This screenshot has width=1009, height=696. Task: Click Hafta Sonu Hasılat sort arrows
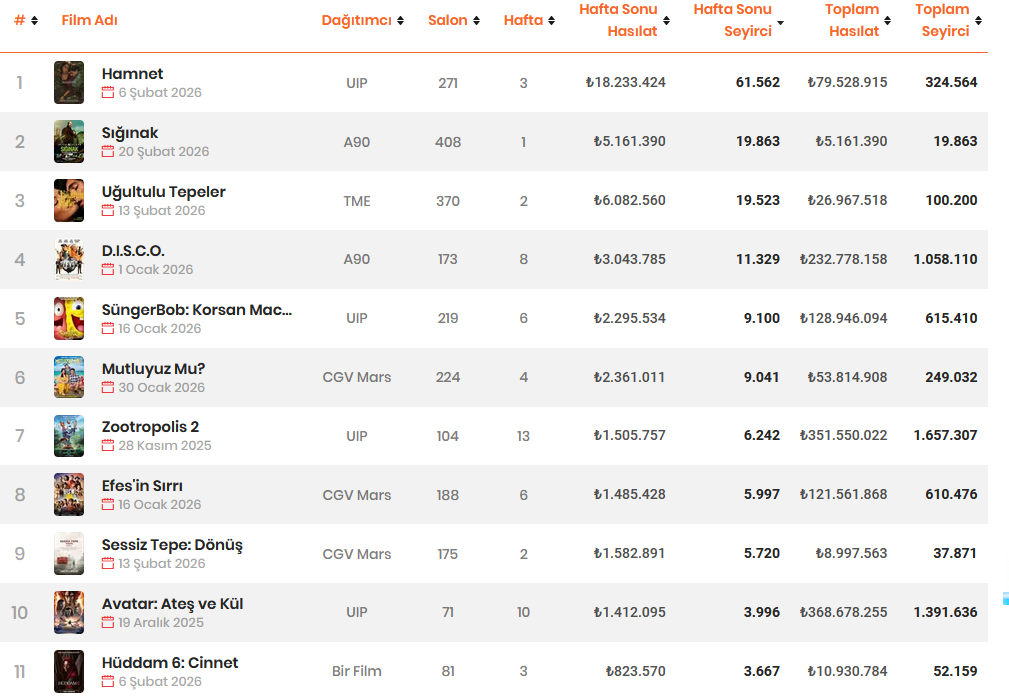pyautogui.click(x=667, y=21)
